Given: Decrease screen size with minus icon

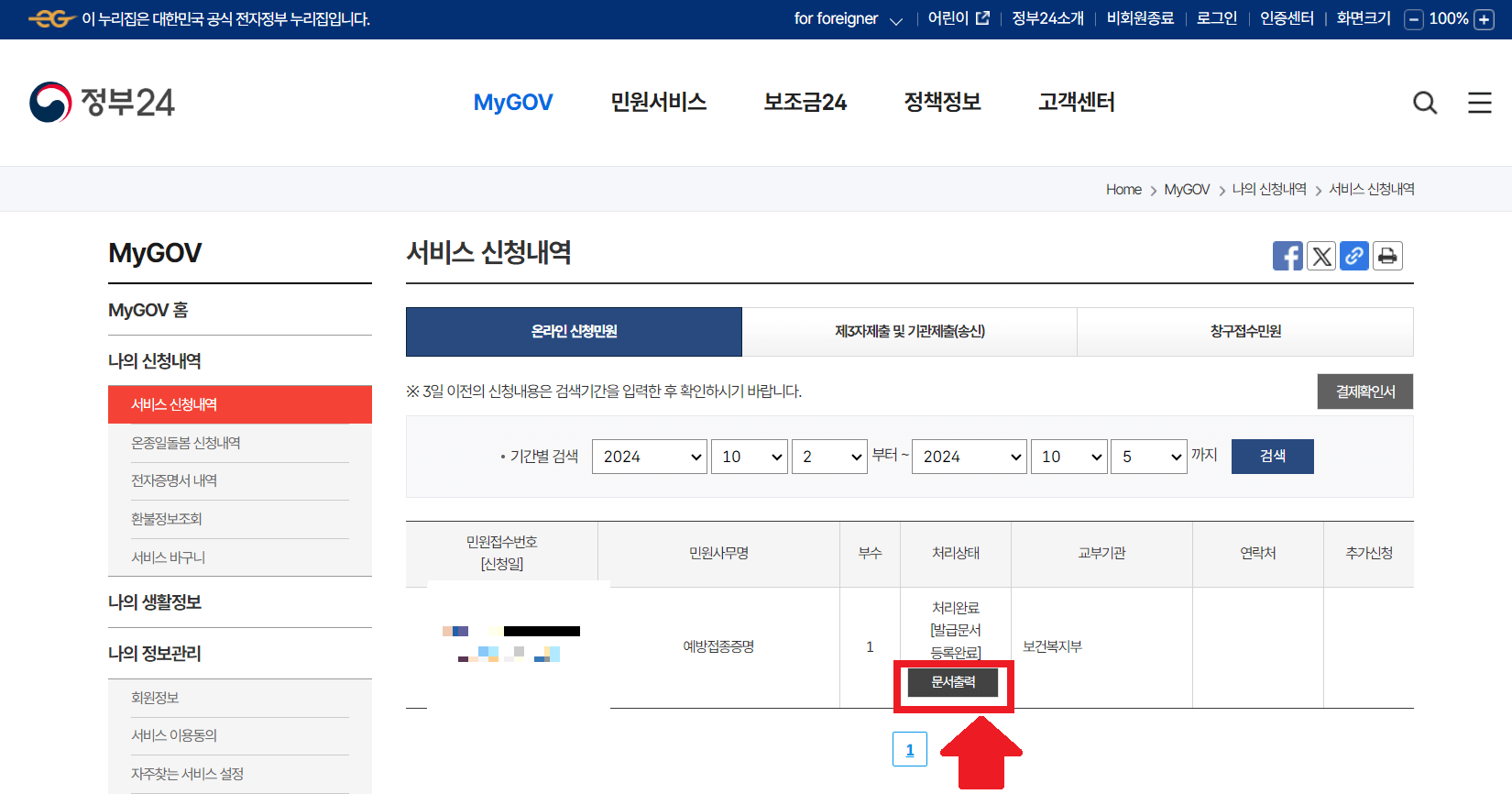Looking at the screenshot, I should (1414, 19).
